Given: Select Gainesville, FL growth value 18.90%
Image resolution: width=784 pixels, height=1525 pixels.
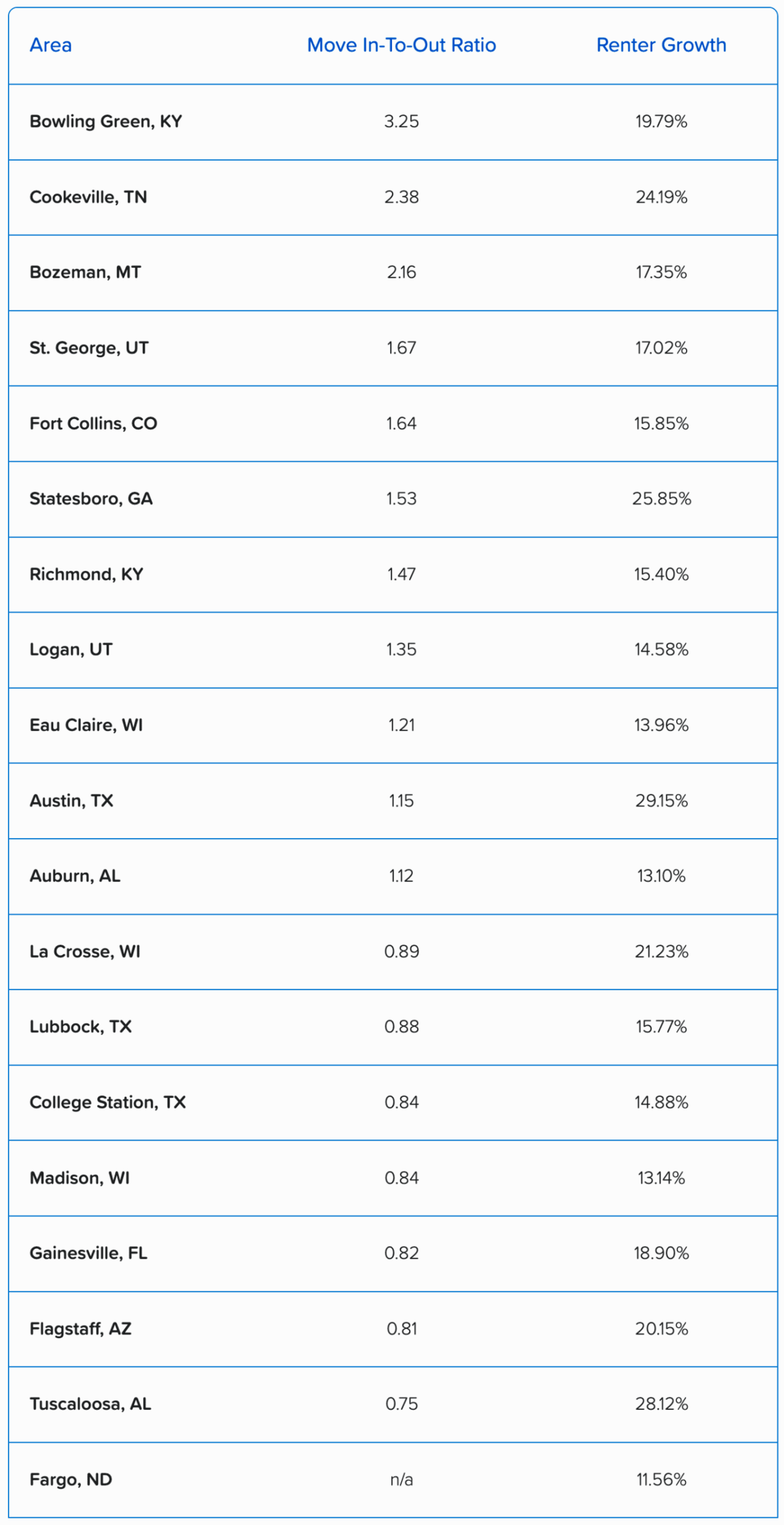Looking at the screenshot, I should coord(661,1253).
